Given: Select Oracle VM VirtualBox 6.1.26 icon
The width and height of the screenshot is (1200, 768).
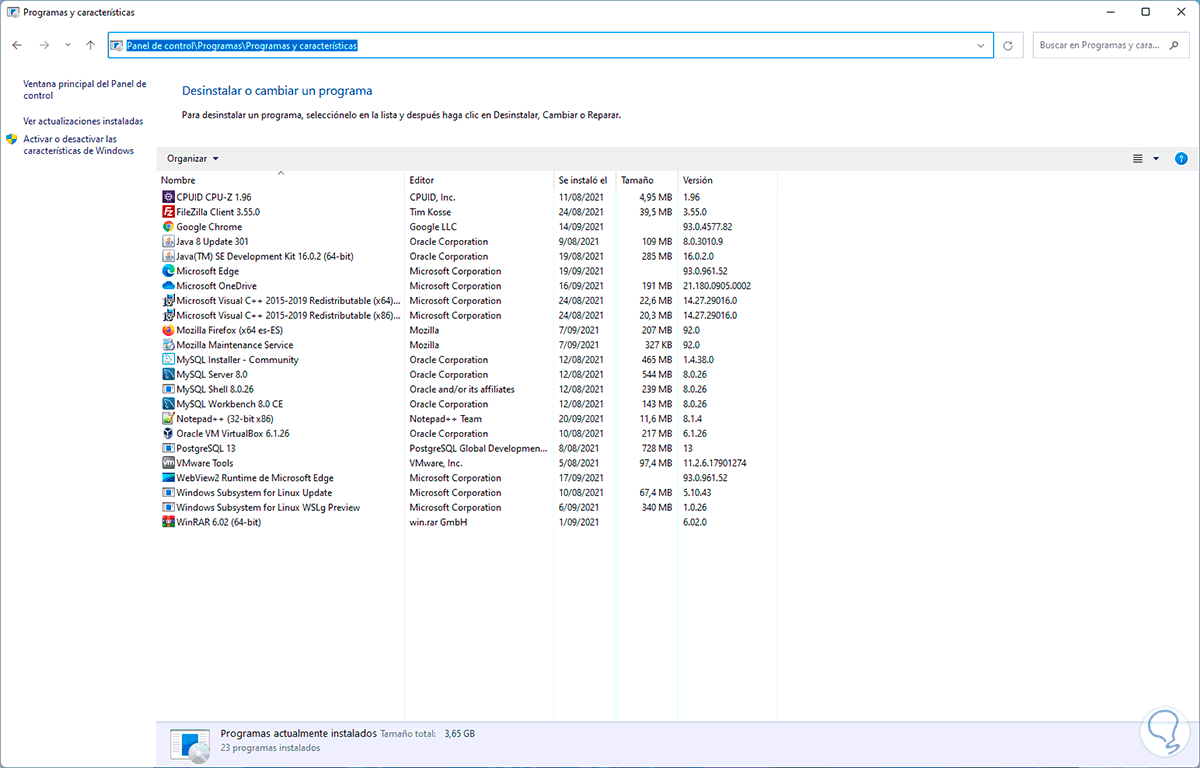Looking at the screenshot, I should (168, 433).
